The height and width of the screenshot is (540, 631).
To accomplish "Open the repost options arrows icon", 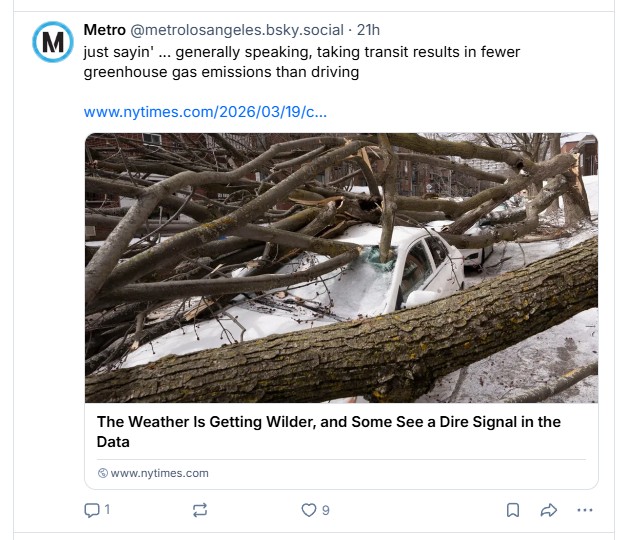I will tap(200, 510).
